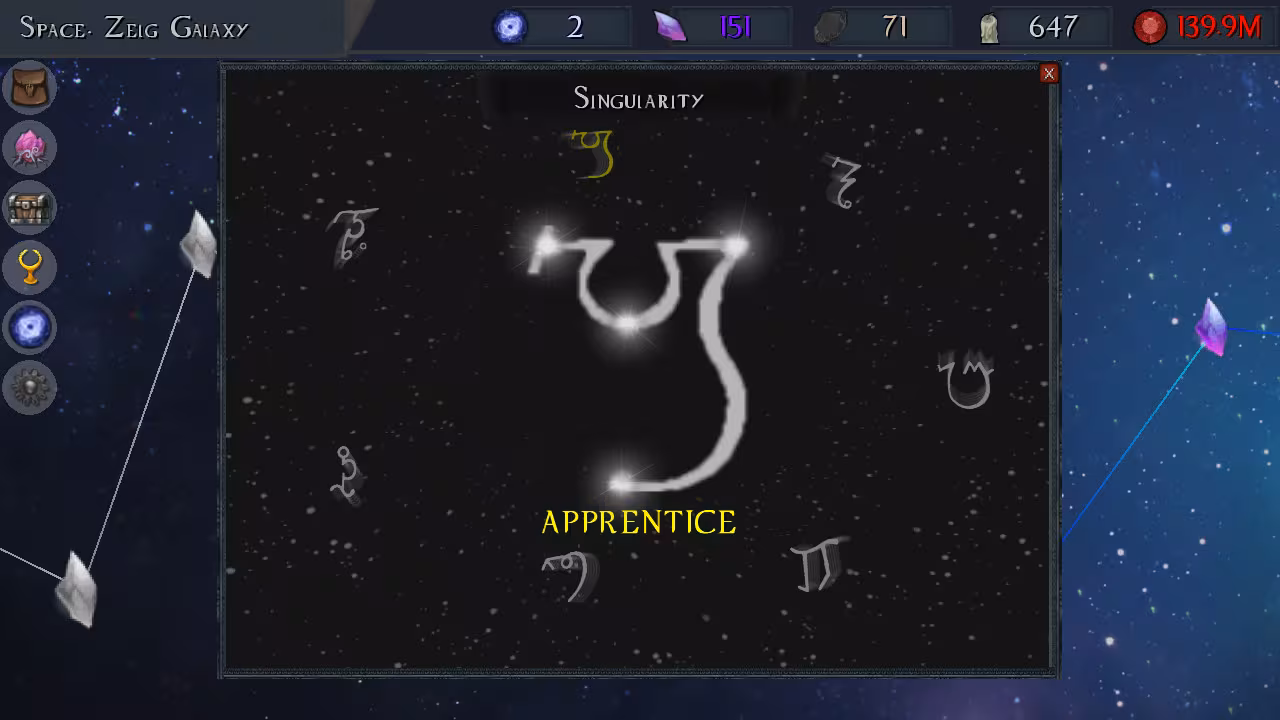Open the pink crystal creature sidebar icon

[x=30, y=148]
